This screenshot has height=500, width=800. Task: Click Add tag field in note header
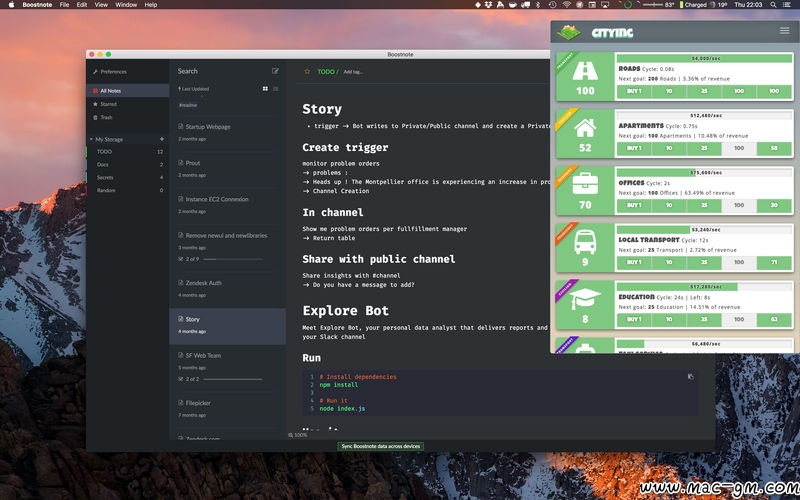point(353,72)
